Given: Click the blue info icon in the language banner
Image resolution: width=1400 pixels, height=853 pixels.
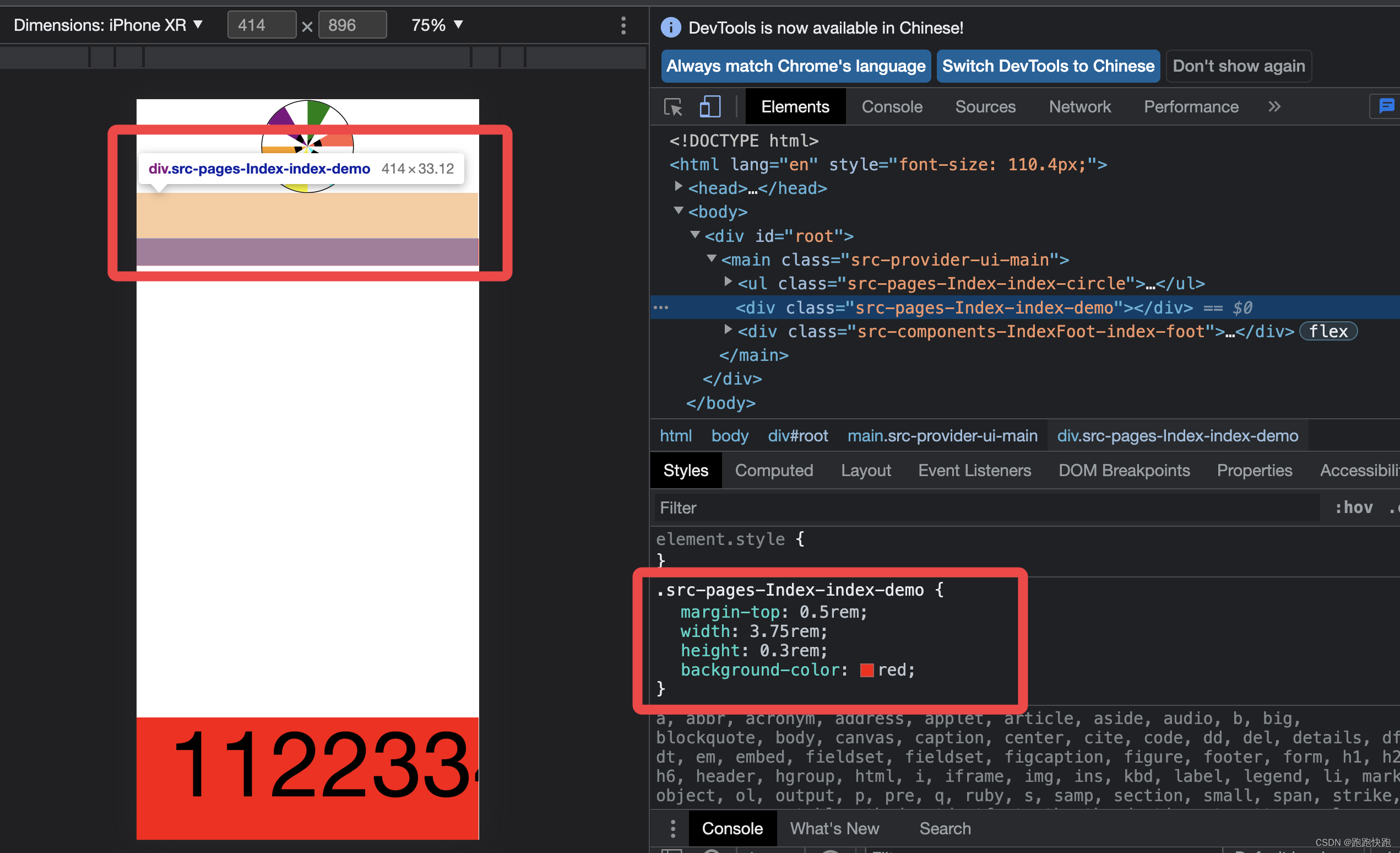Looking at the screenshot, I should click(671, 28).
